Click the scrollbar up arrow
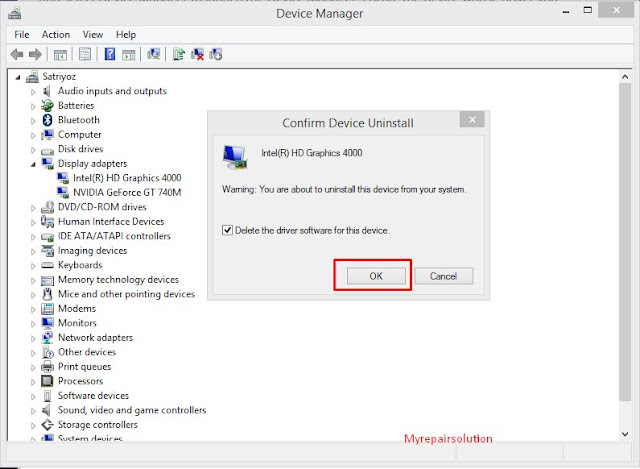 (x=625, y=76)
